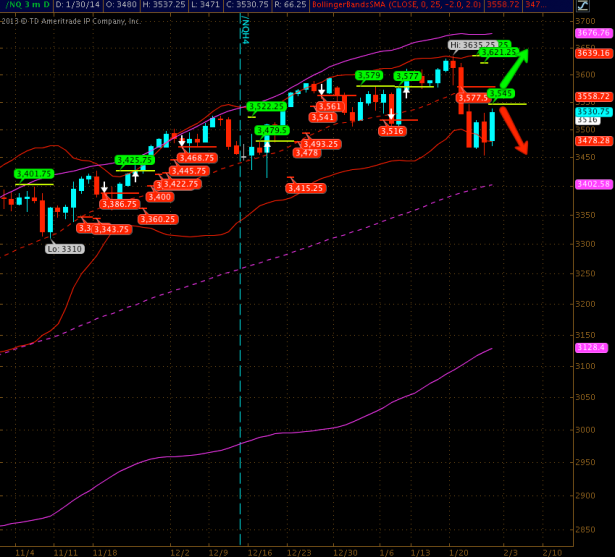This screenshot has width=615, height=557.
Task: Click the cyan 3530.75 last price tag
Action: point(593,112)
